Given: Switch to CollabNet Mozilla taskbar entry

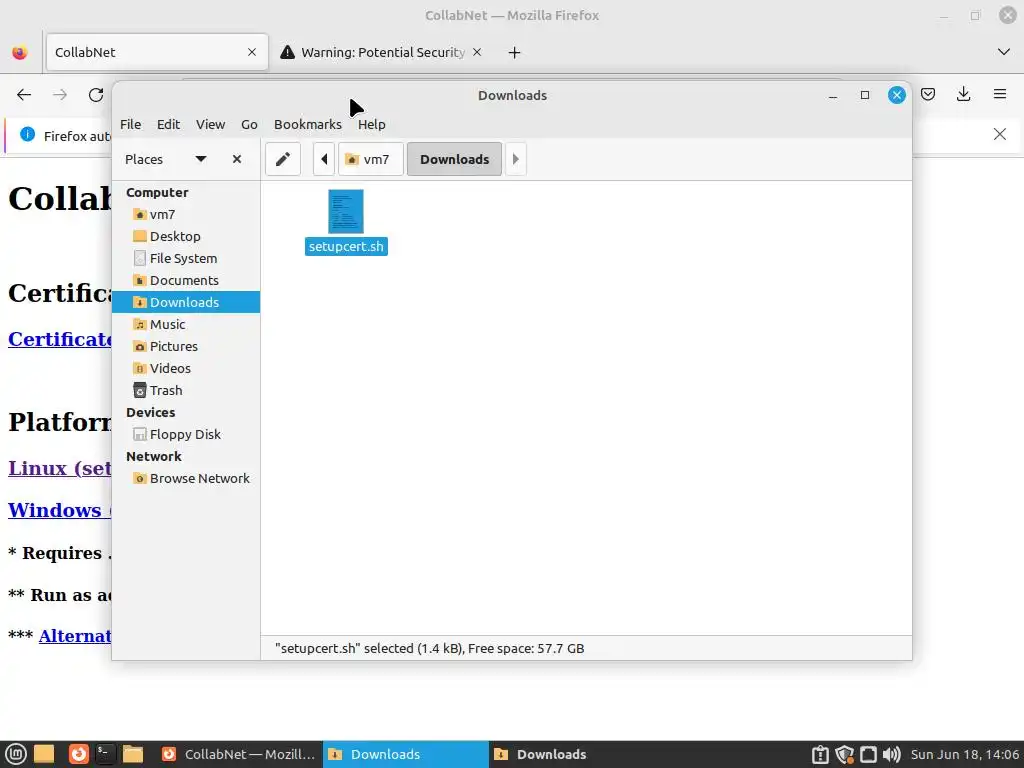Looking at the screenshot, I should tap(238, 754).
